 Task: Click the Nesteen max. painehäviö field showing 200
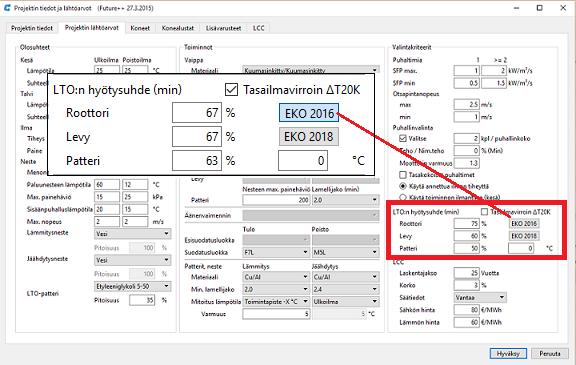coord(276,200)
